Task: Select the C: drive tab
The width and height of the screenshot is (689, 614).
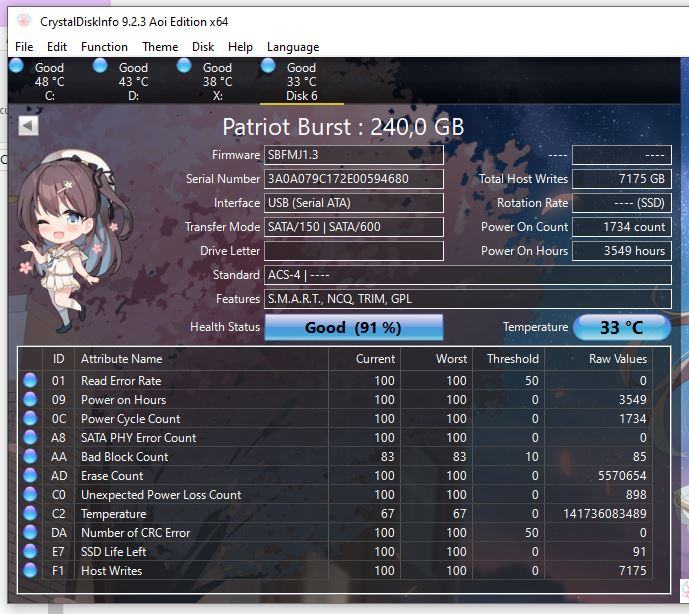Action: [x=49, y=81]
